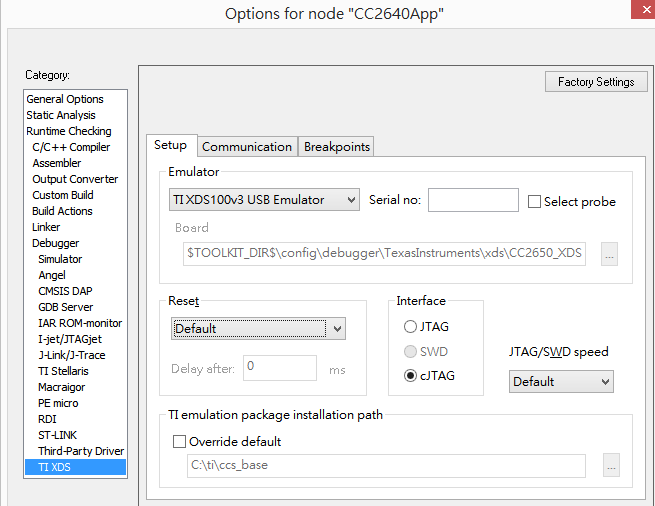Open the Debugger category
This screenshot has height=506, width=655.
55,243
